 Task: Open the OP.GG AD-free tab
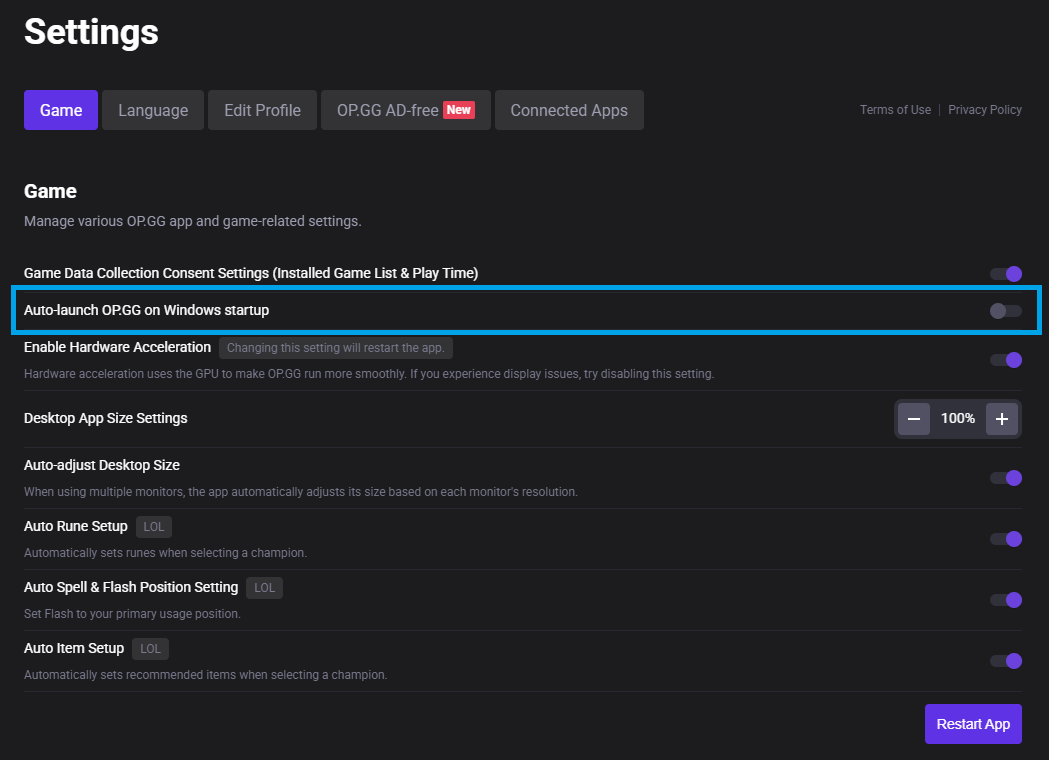coord(405,110)
